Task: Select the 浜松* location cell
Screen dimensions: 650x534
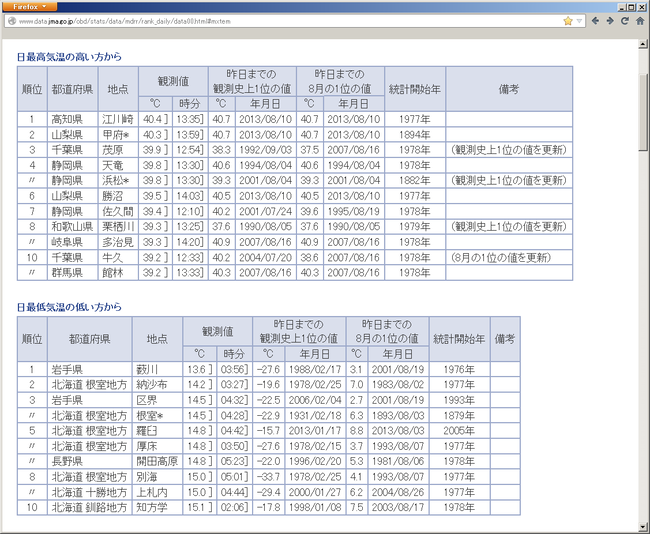Action: coord(118,181)
